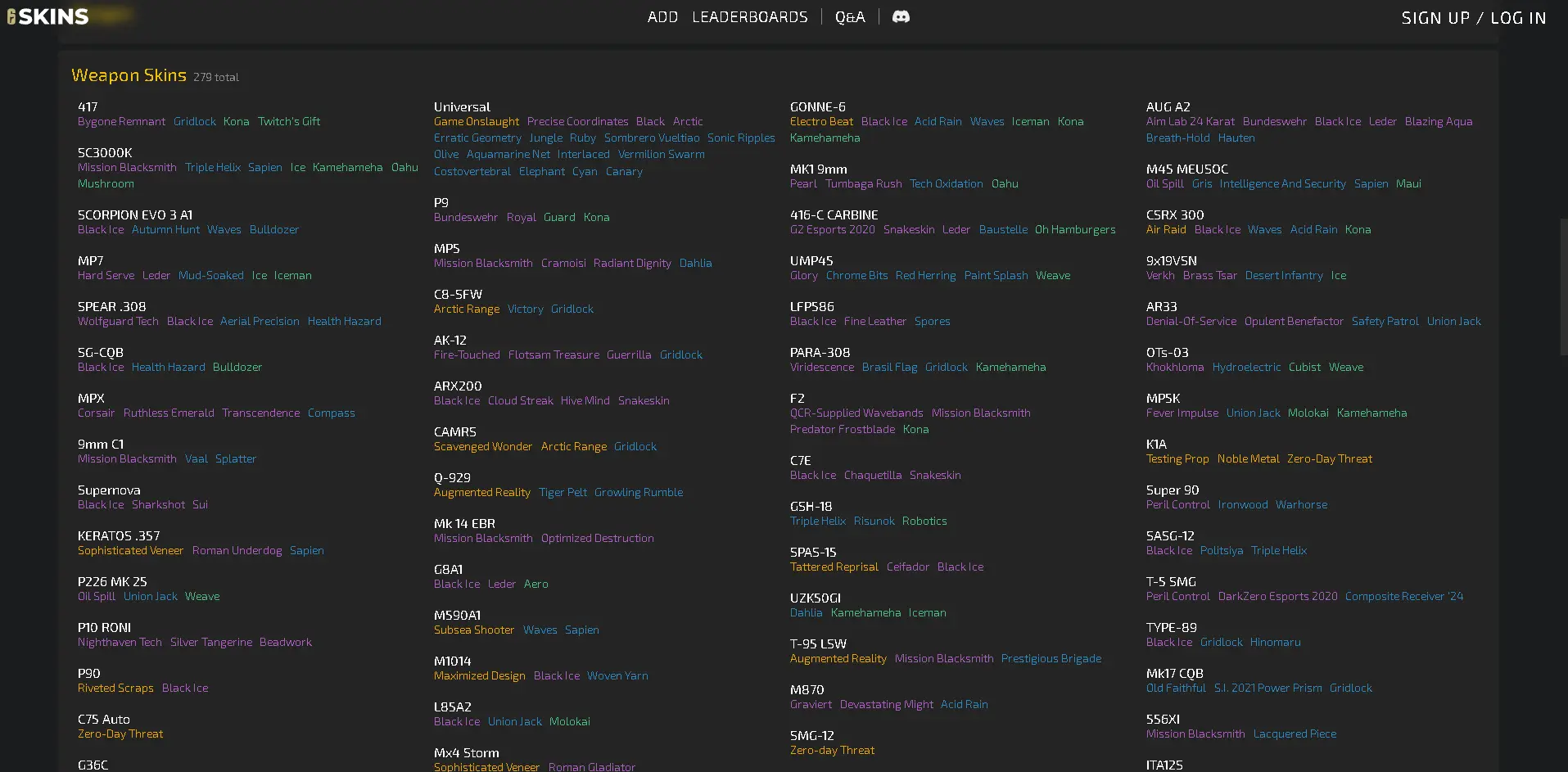Open the ADD menu item
This screenshot has width=1568, height=772.
tap(662, 17)
